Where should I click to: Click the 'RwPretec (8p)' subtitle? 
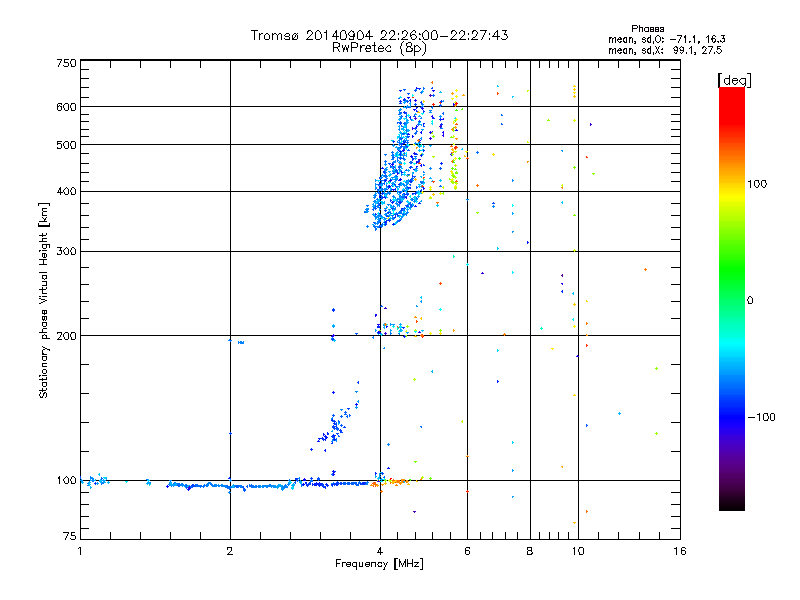(x=379, y=48)
